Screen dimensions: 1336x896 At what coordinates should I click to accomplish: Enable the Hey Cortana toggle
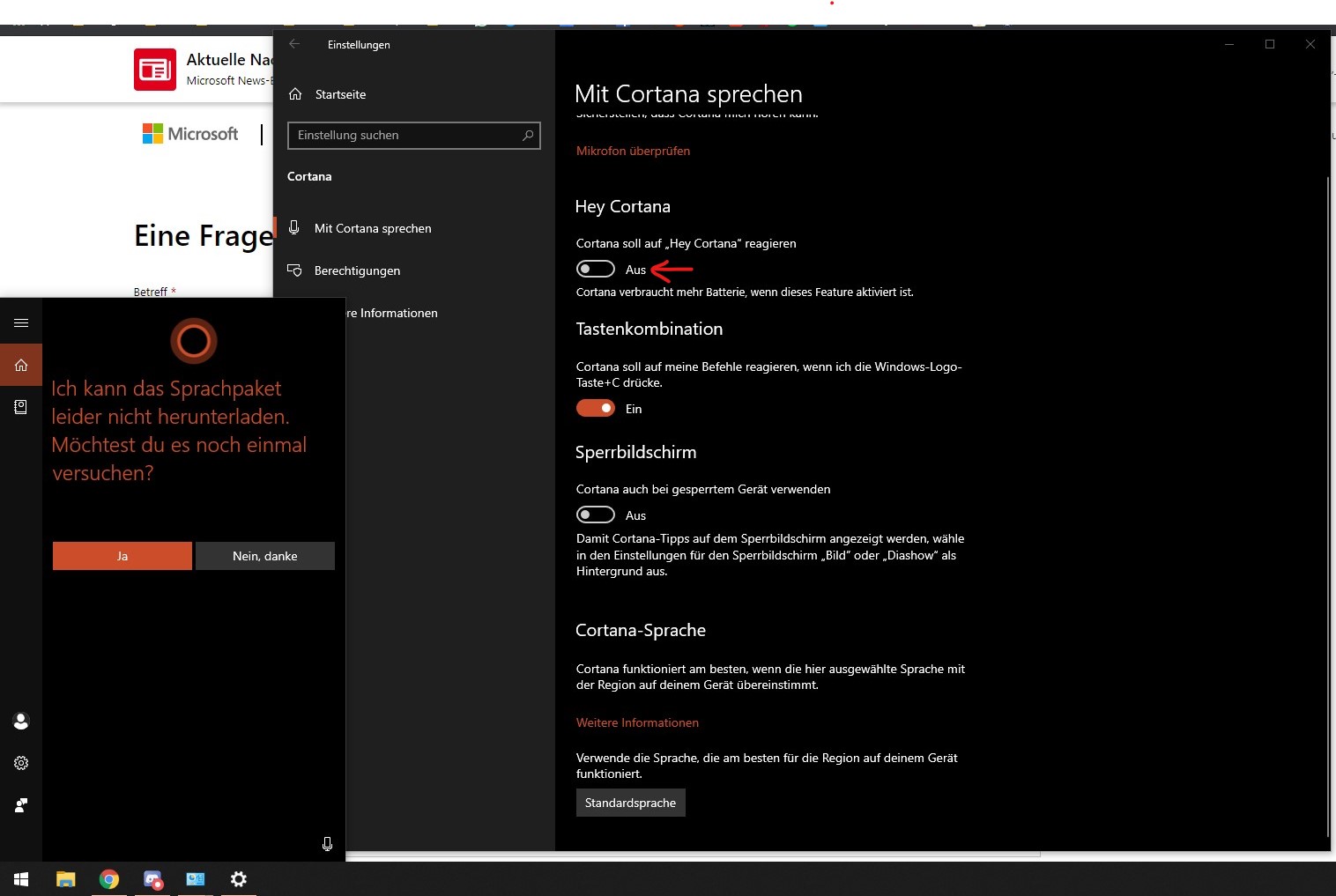point(596,269)
